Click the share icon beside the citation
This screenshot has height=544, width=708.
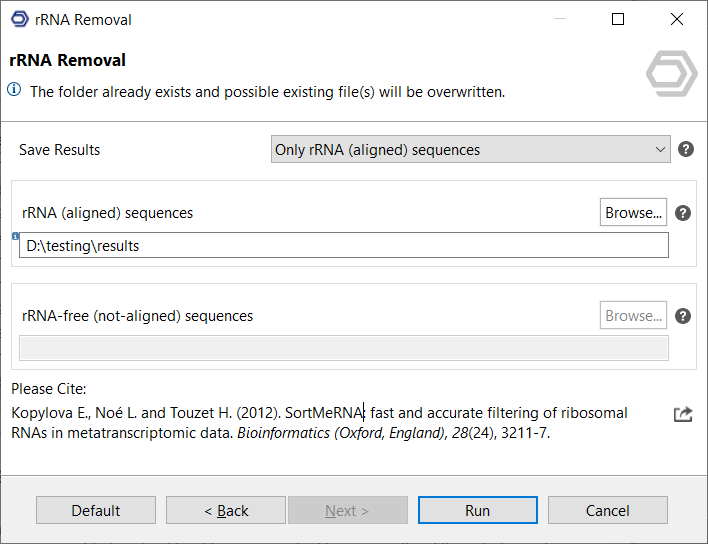(x=683, y=414)
